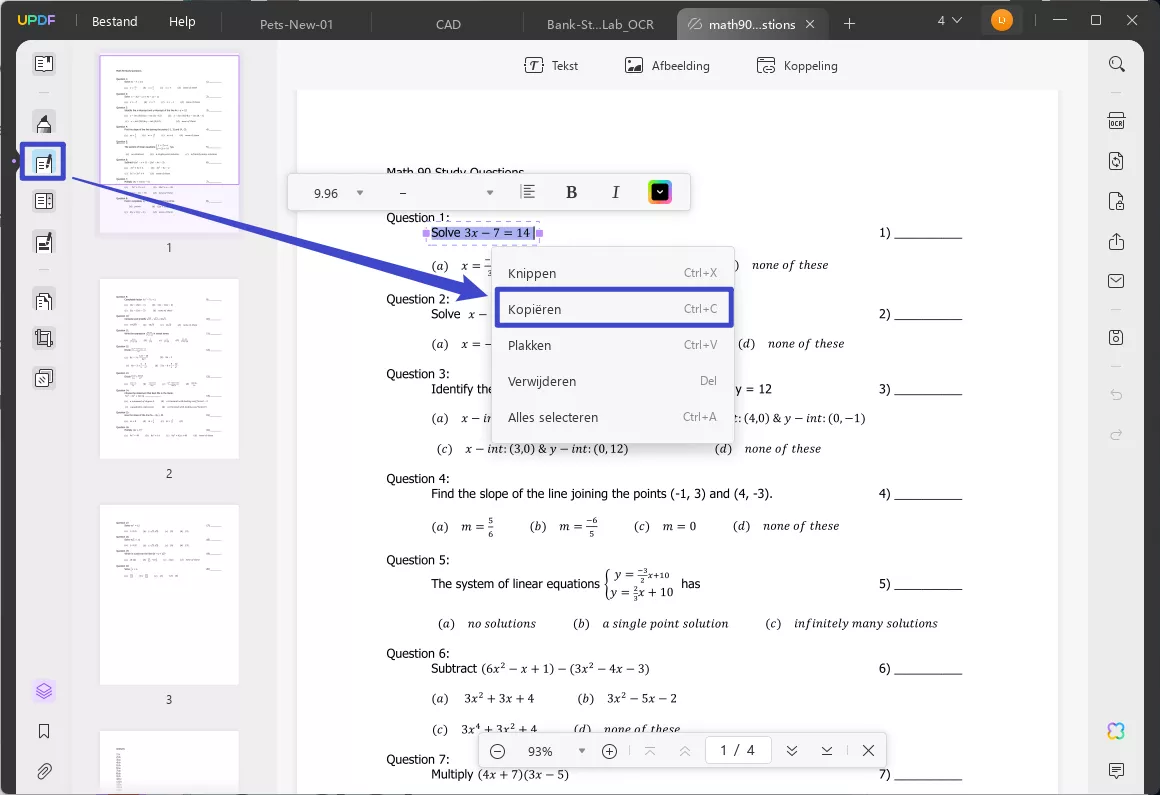
Task: Choose Knippen from context menu
Action: click(x=613, y=273)
